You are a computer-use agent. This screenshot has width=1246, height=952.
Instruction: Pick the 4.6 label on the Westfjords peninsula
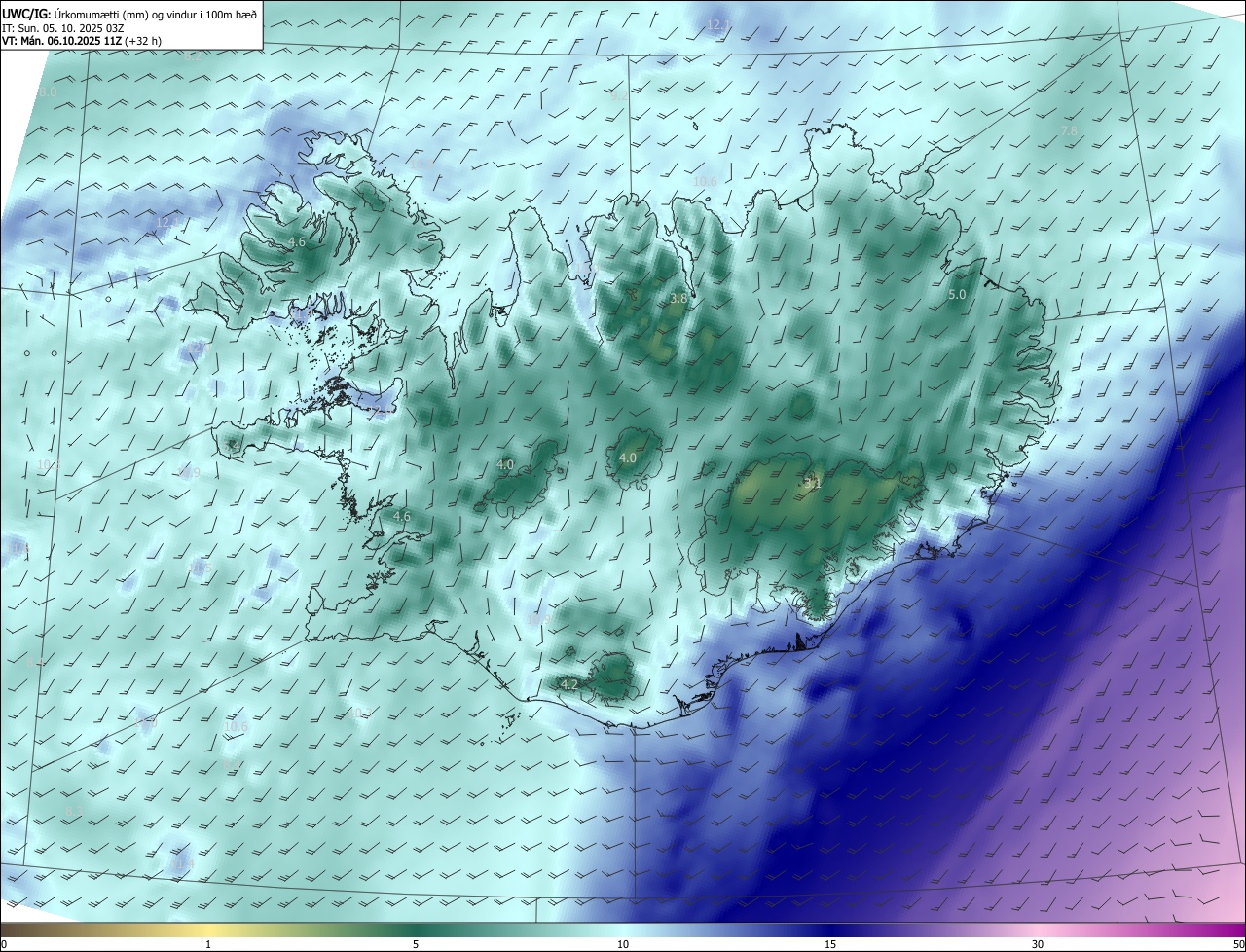click(x=298, y=241)
